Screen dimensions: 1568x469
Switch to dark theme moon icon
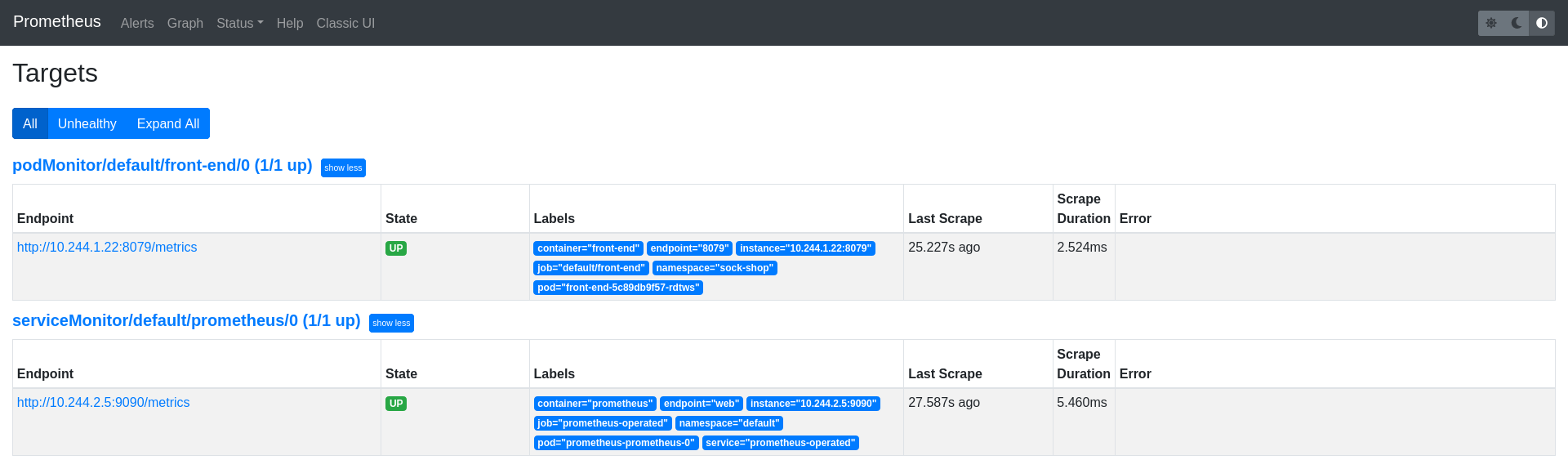tap(1517, 23)
